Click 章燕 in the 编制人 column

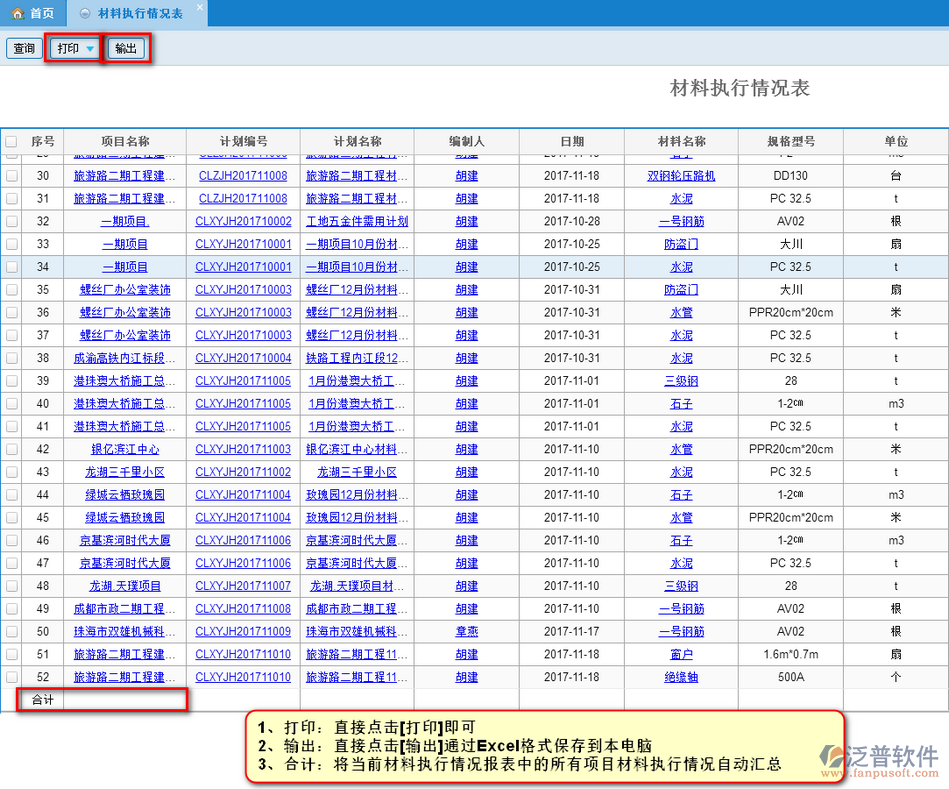click(x=466, y=632)
